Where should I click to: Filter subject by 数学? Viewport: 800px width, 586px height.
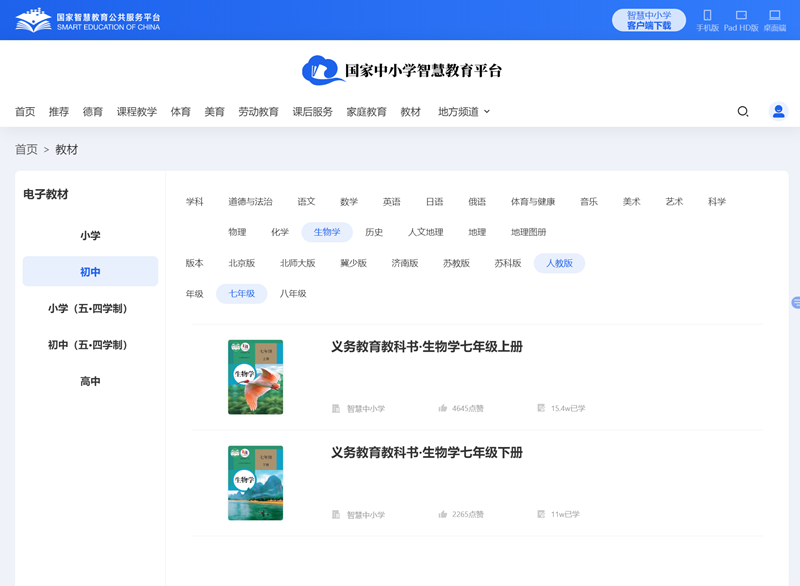pyautogui.click(x=349, y=201)
